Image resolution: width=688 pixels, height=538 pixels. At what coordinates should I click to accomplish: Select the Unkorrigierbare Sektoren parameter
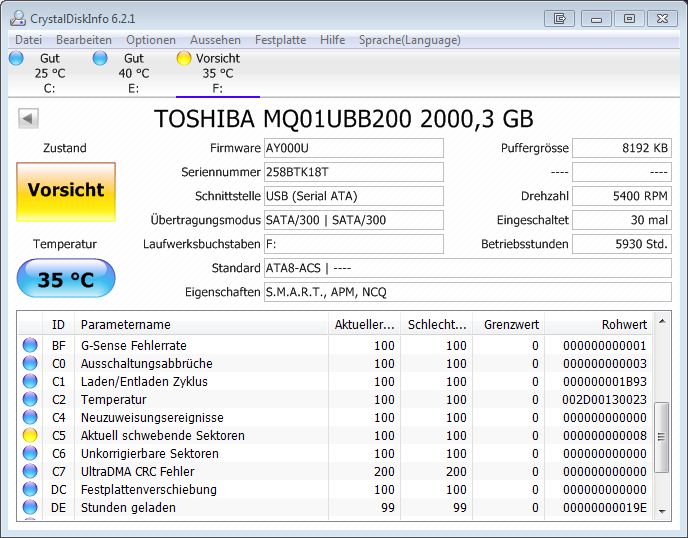point(150,454)
